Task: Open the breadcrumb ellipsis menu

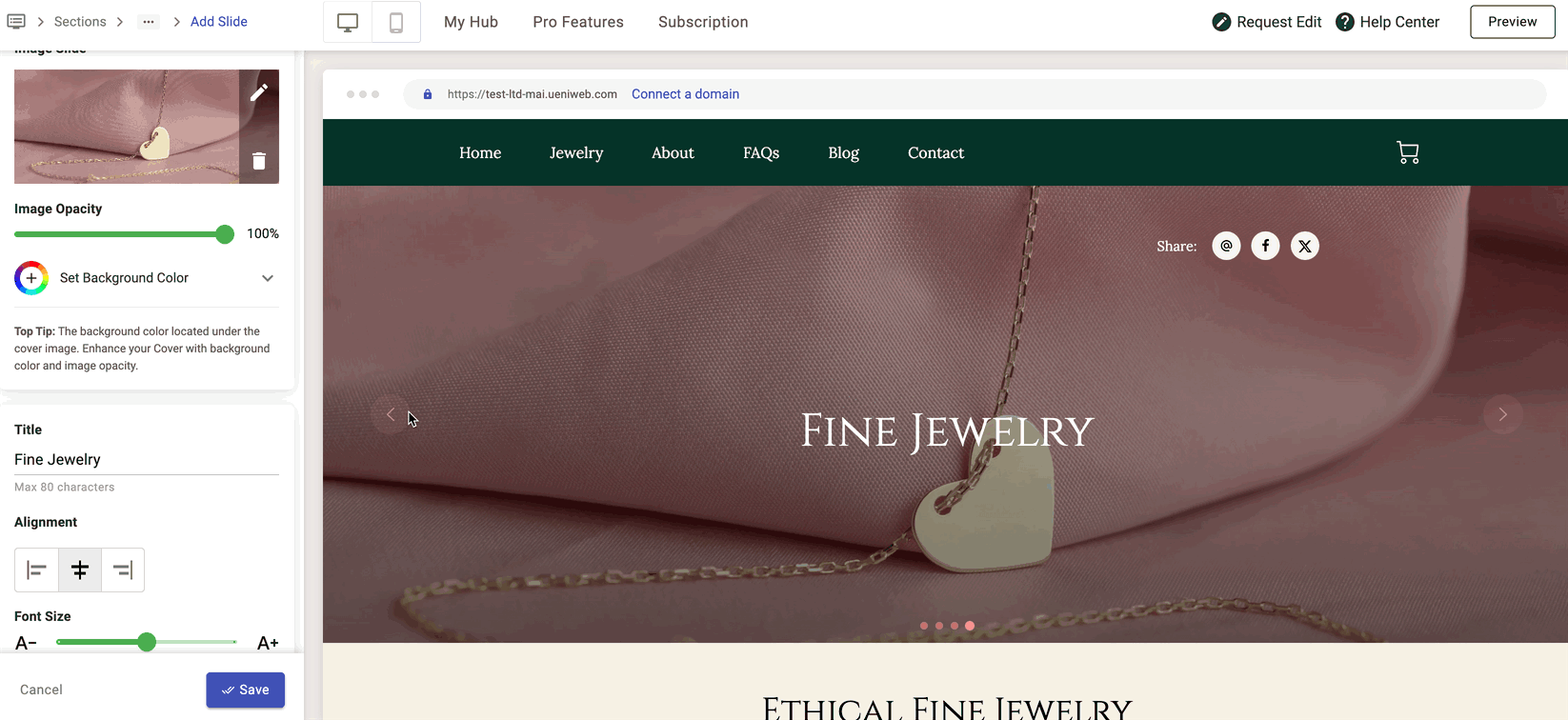Action: coord(149,22)
